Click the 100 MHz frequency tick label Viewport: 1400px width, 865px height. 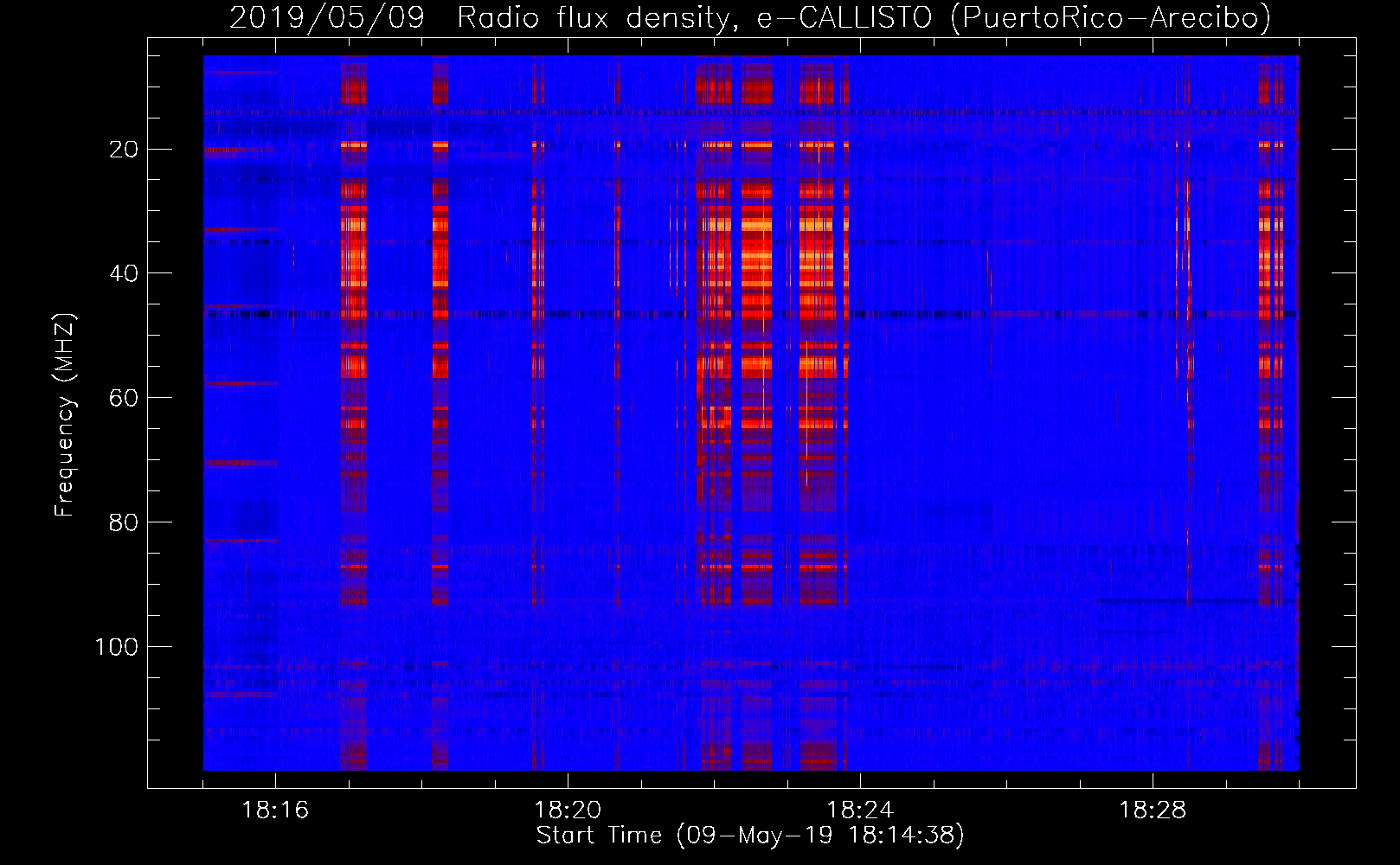click(x=117, y=648)
